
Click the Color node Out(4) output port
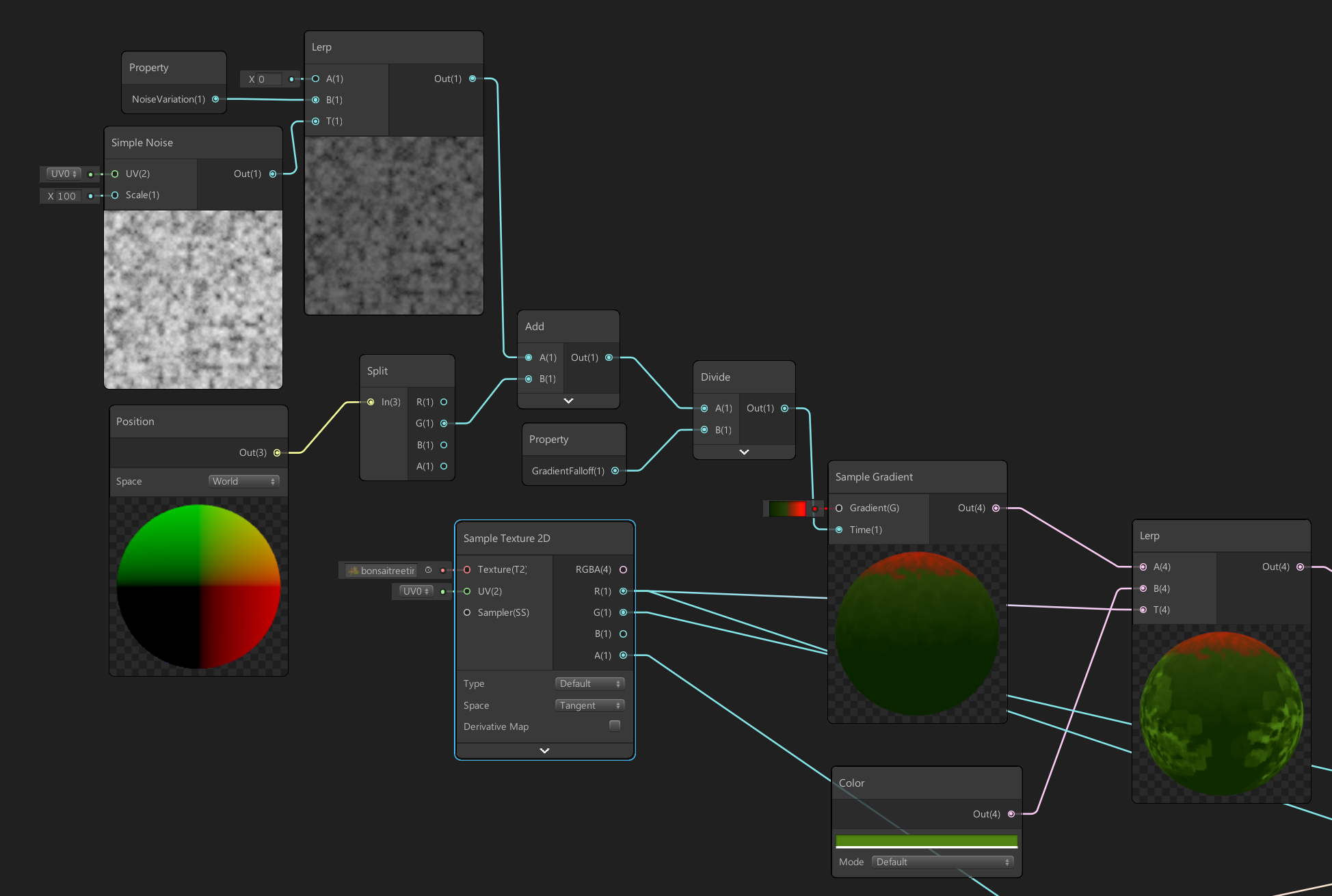tap(1011, 814)
